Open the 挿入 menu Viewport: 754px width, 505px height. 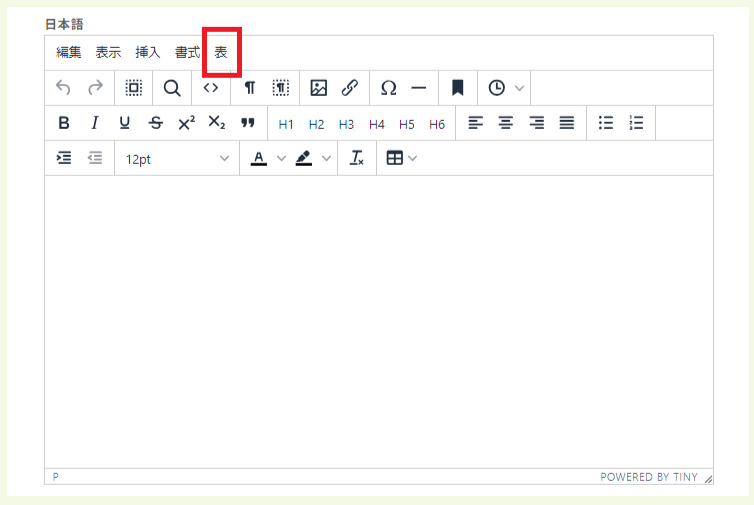pyautogui.click(x=148, y=52)
